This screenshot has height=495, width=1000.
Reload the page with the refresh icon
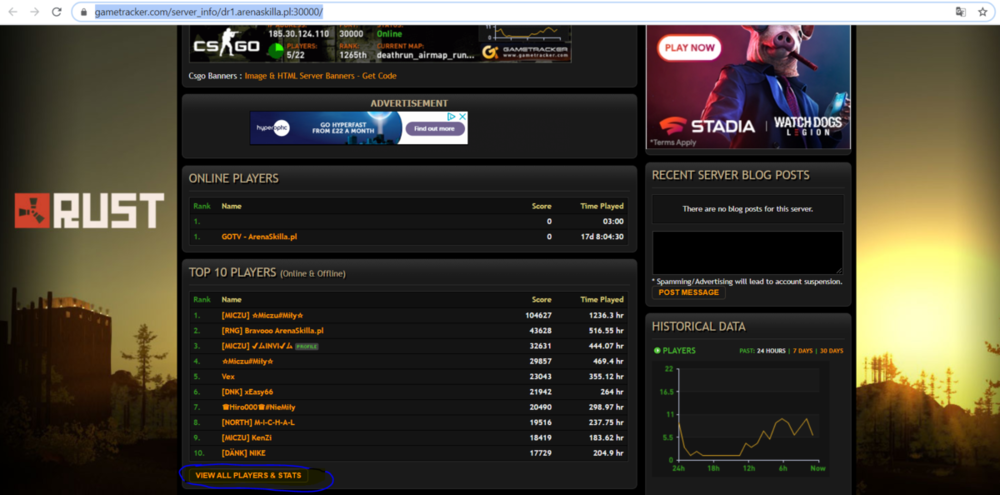pos(57,11)
